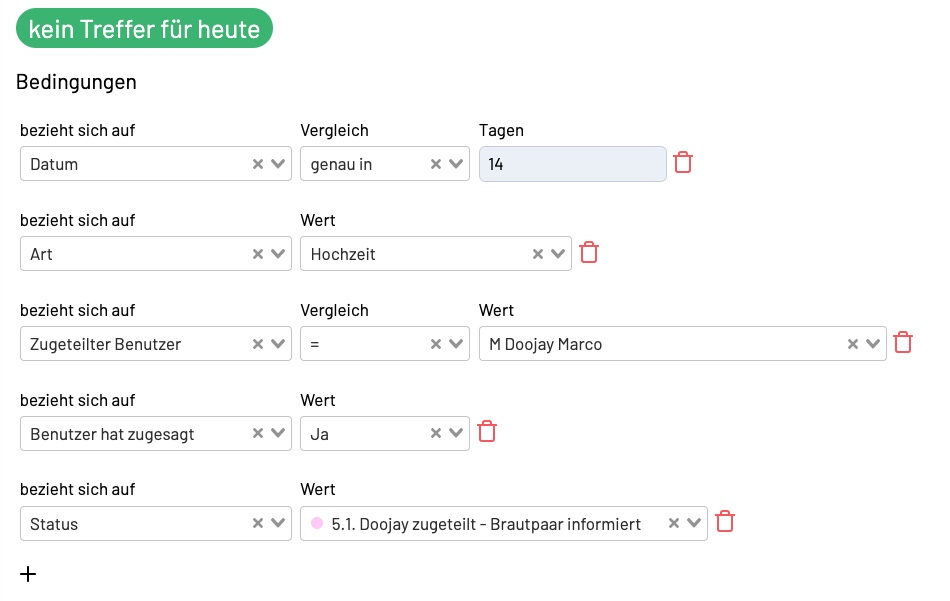The height and width of the screenshot is (601, 950).
Task: Remove the Zugeteilter Benutzer condition
Action: 903,343
